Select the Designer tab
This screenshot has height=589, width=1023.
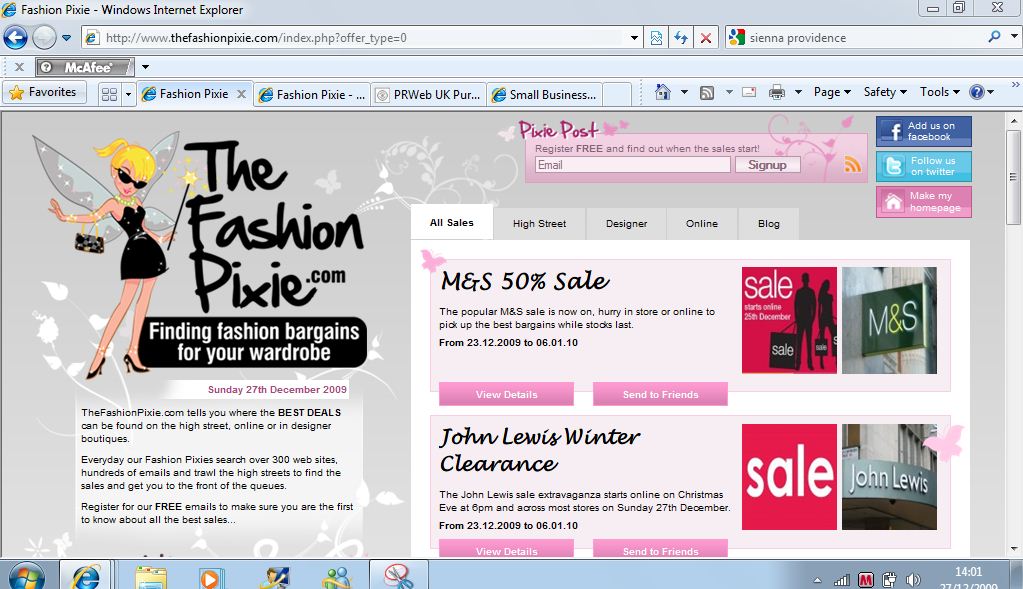click(x=626, y=224)
